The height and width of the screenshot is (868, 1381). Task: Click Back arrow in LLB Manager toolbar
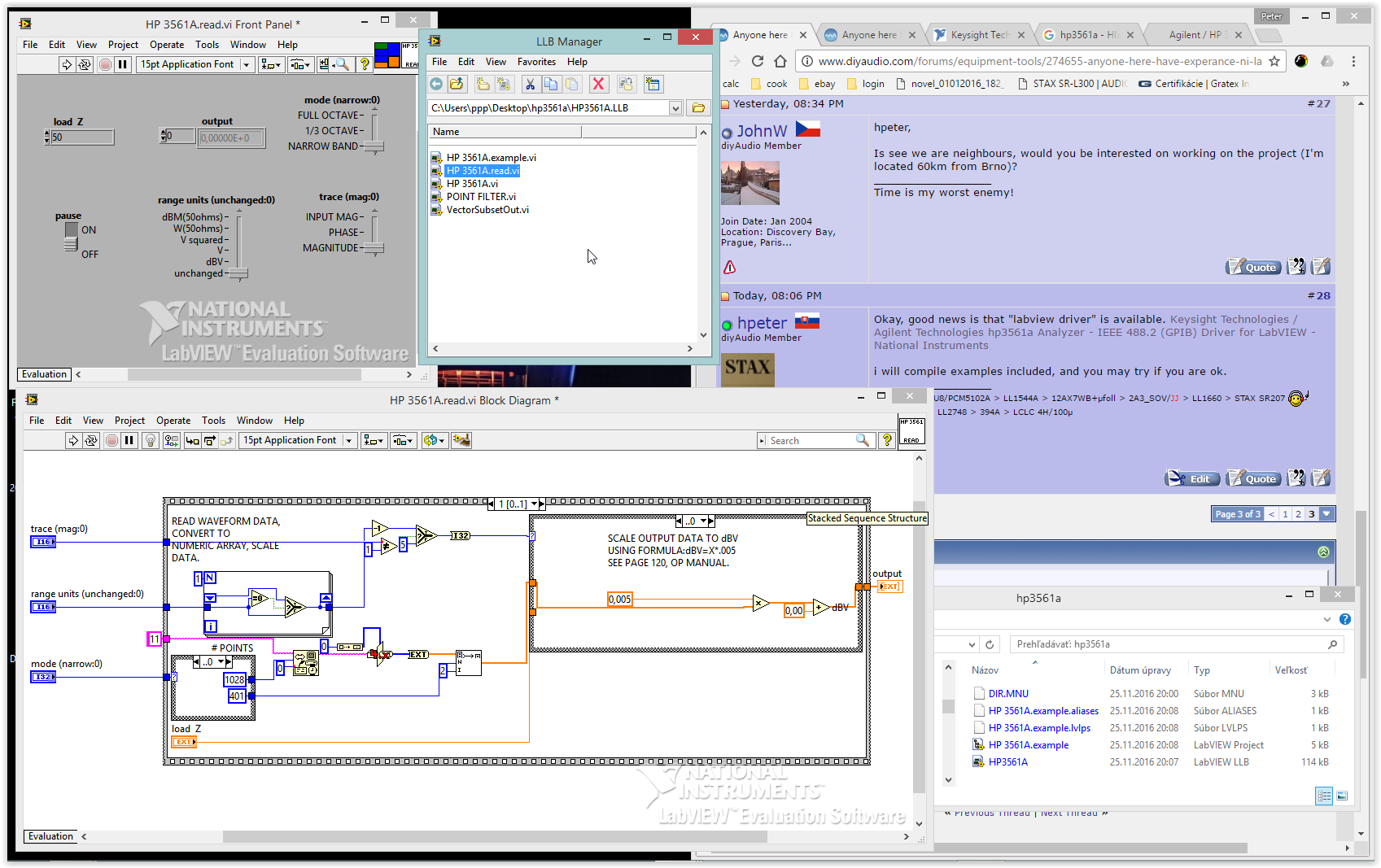(x=437, y=84)
